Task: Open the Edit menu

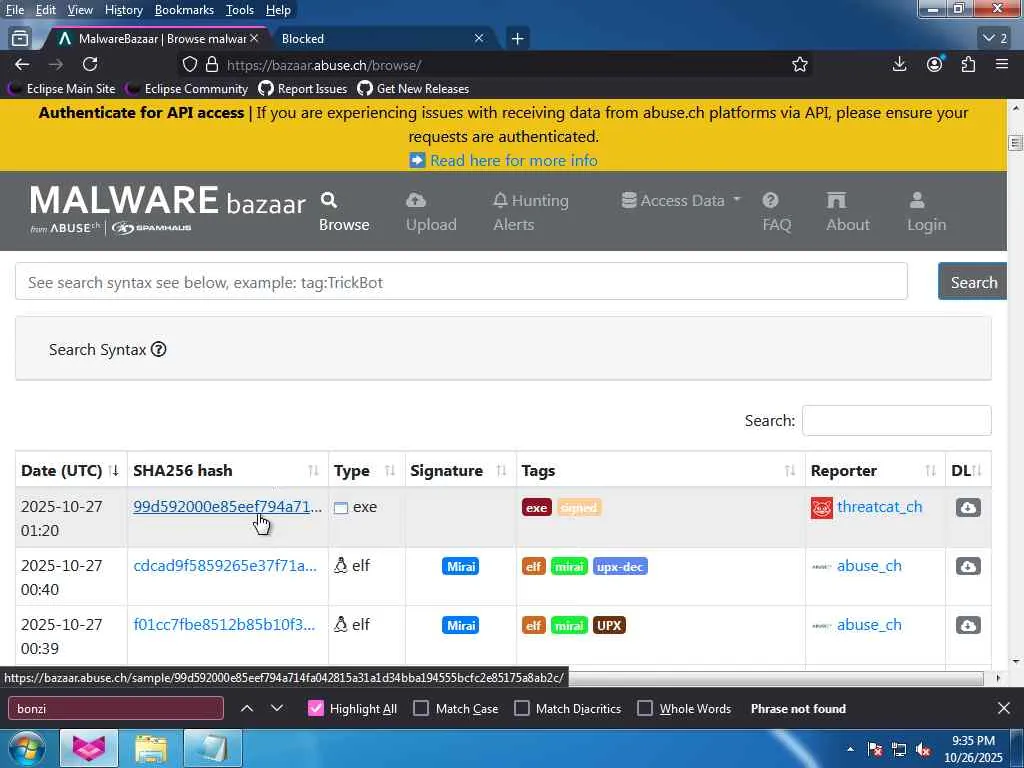Action: coord(45,10)
